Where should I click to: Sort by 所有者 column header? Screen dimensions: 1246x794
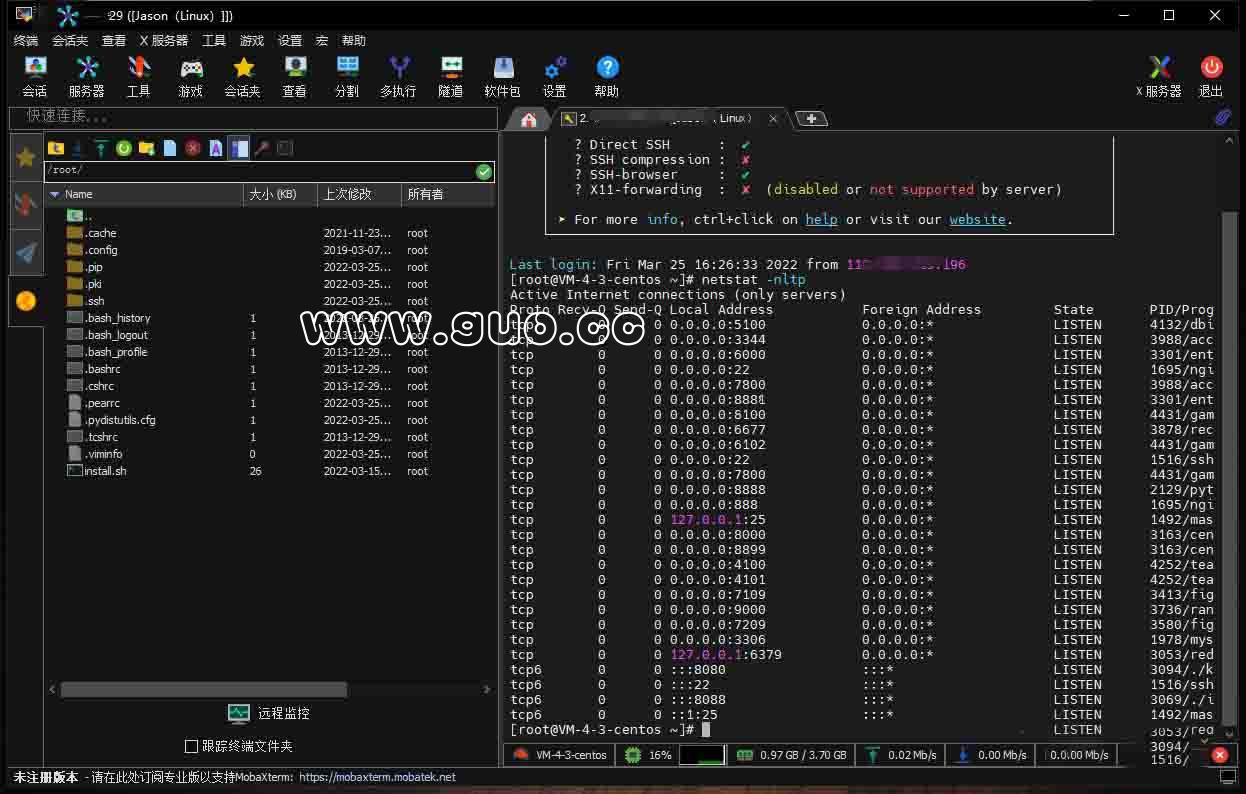448,194
